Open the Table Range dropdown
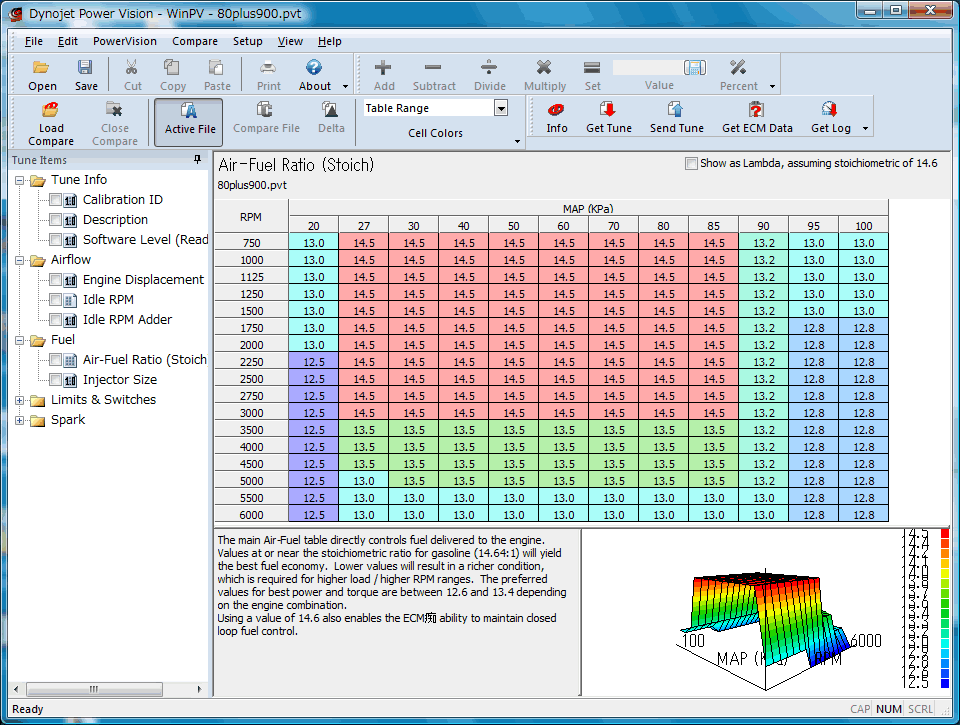The image size is (960, 725). tap(501, 108)
